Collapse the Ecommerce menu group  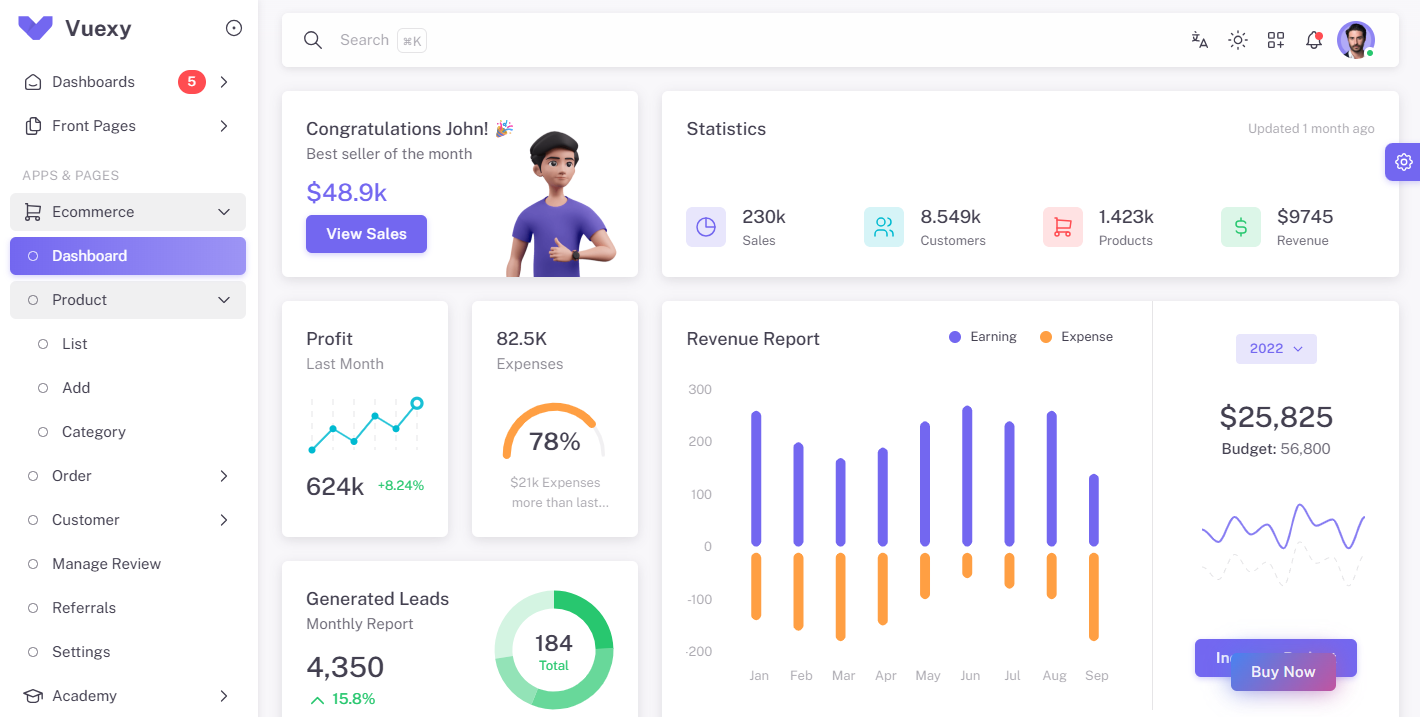tap(128, 212)
